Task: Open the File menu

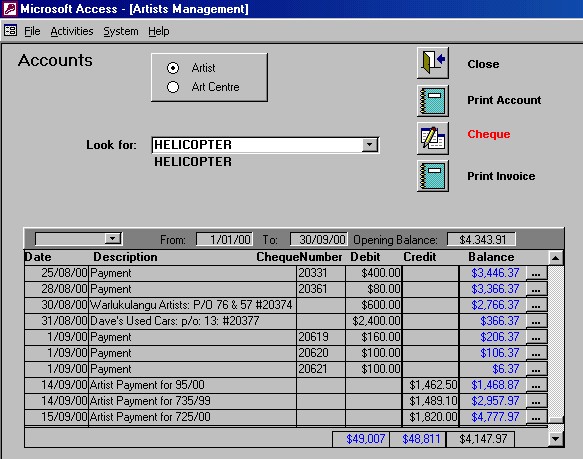Action: [32, 31]
